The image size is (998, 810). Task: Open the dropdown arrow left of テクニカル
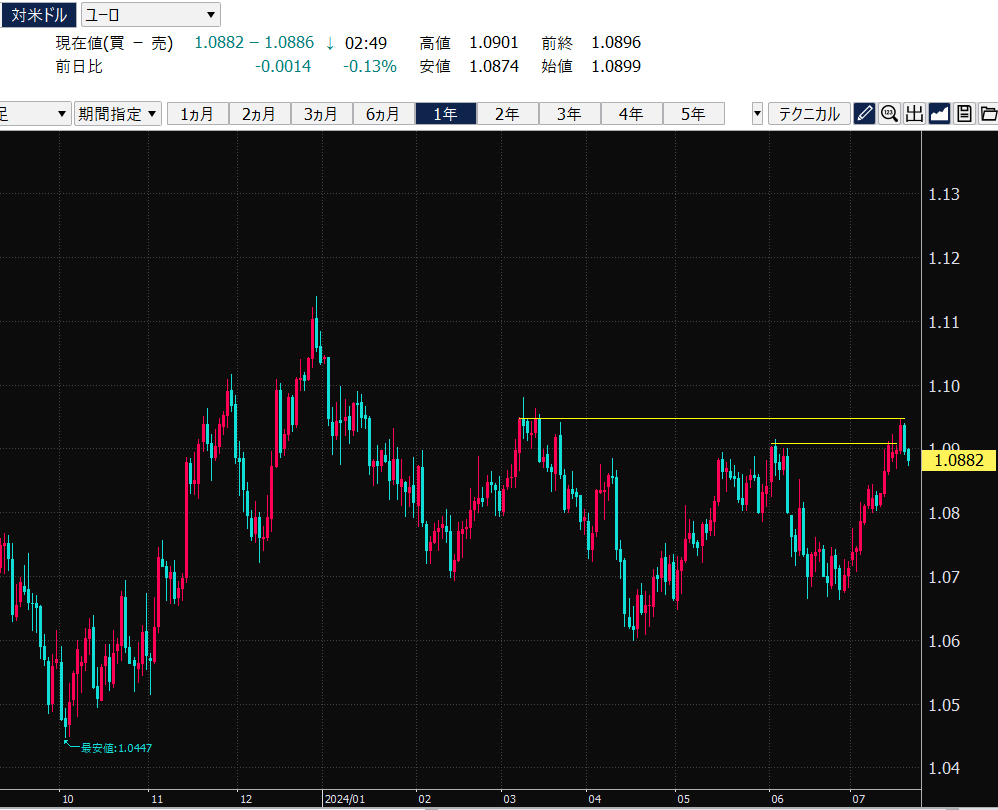click(757, 114)
